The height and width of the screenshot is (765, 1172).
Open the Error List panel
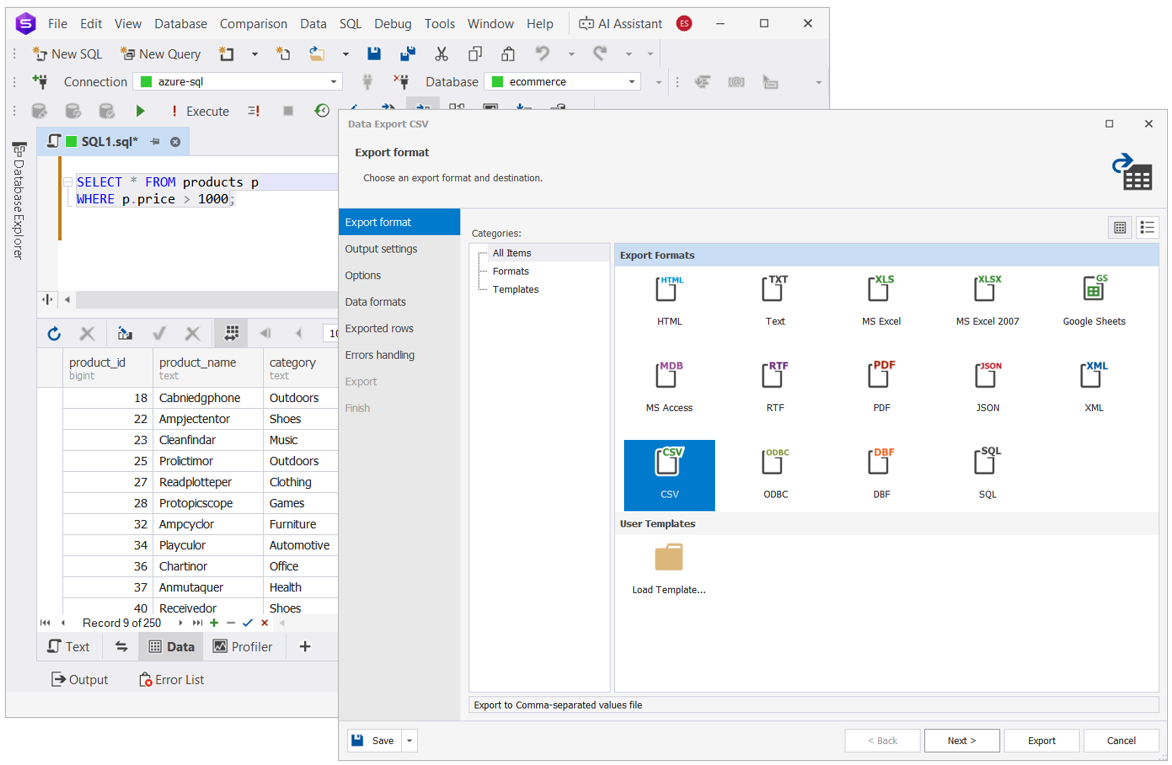171,680
